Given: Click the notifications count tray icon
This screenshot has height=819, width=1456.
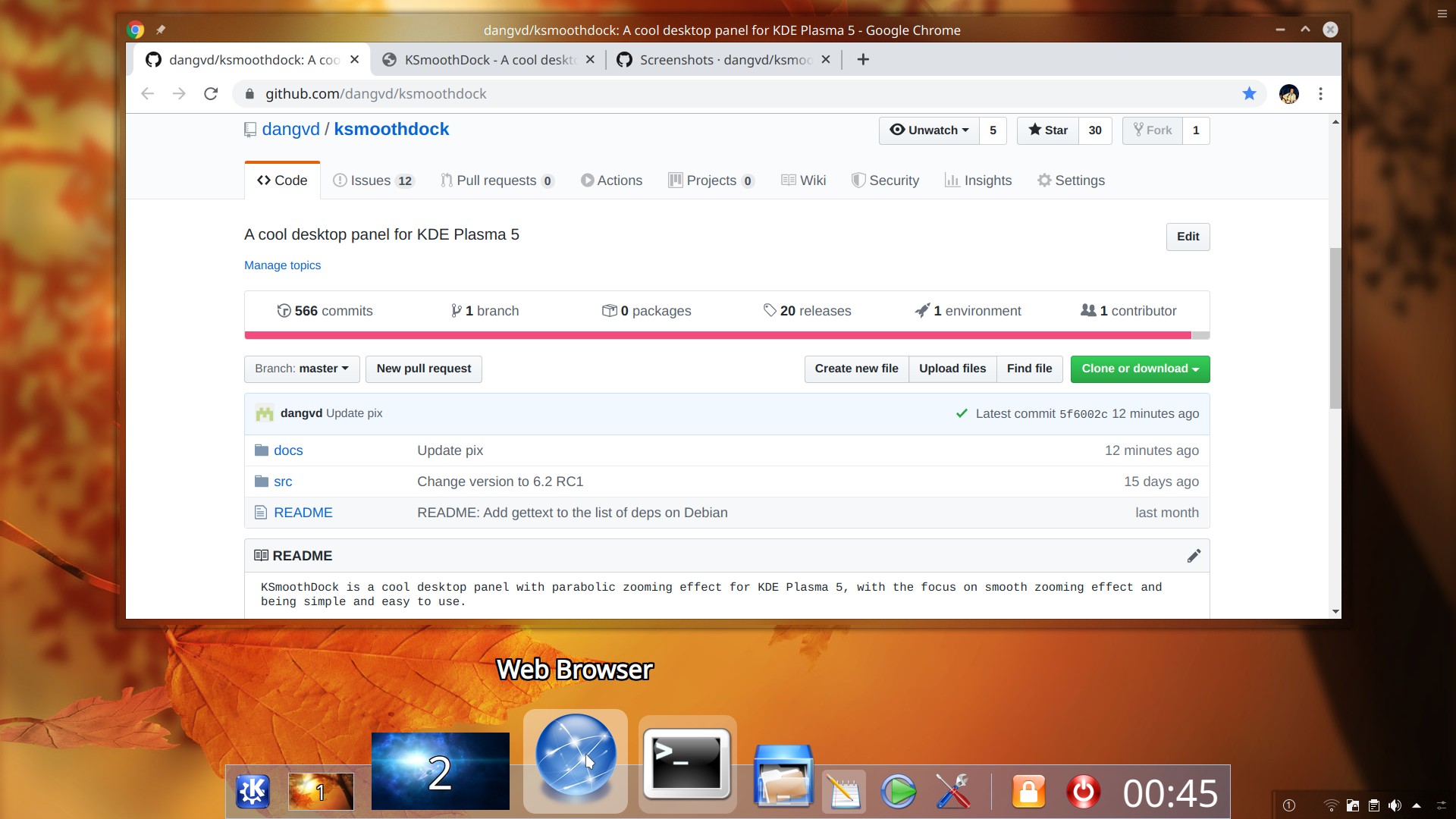Looking at the screenshot, I should pos(1288,805).
